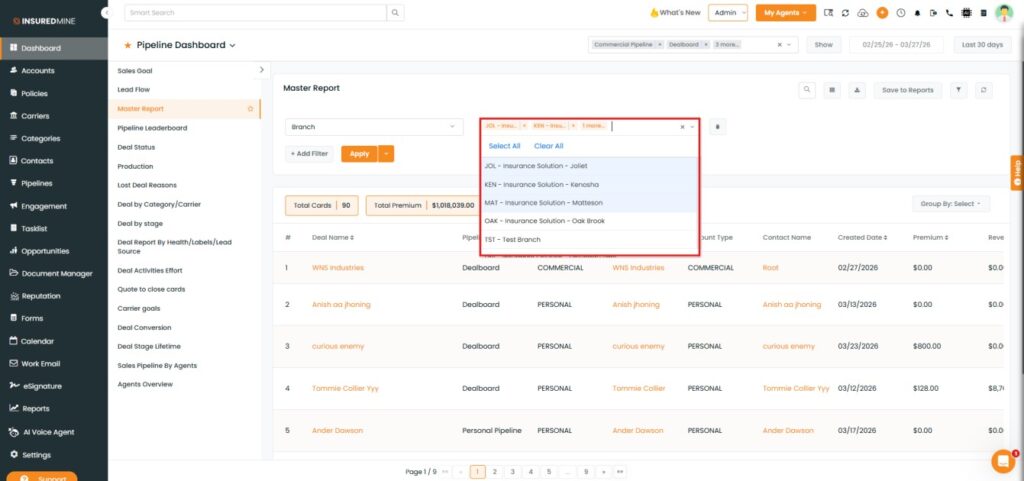Open the Branch filter dropdown
Screen dimensions: 1024x481
click(374, 127)
